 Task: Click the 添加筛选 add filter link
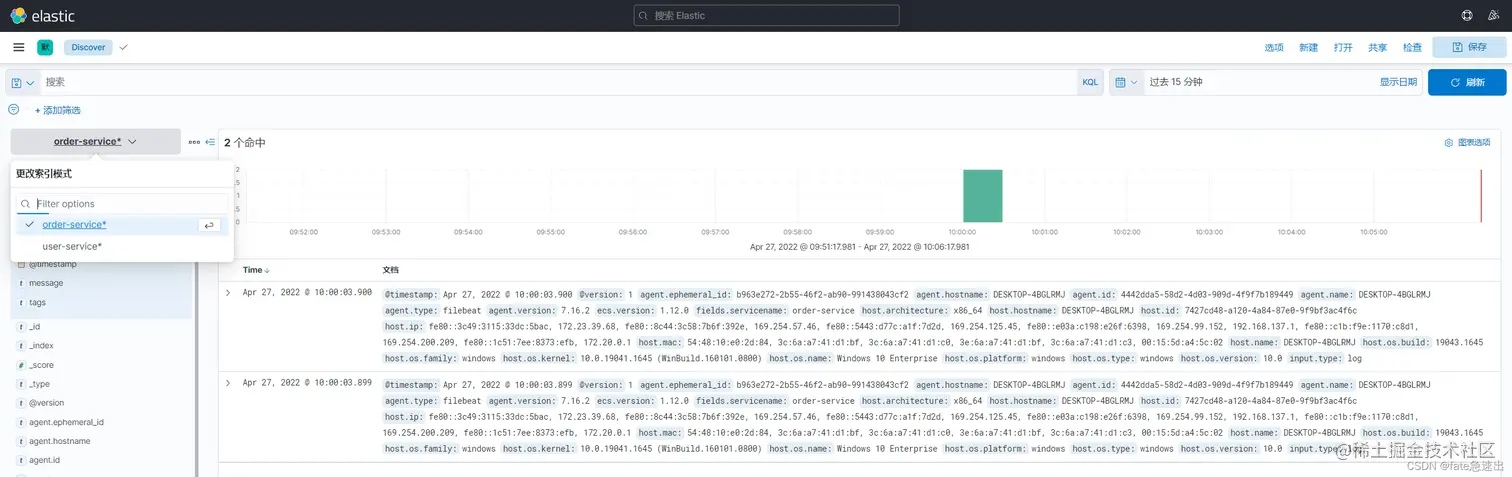click(x=58, y=110)
